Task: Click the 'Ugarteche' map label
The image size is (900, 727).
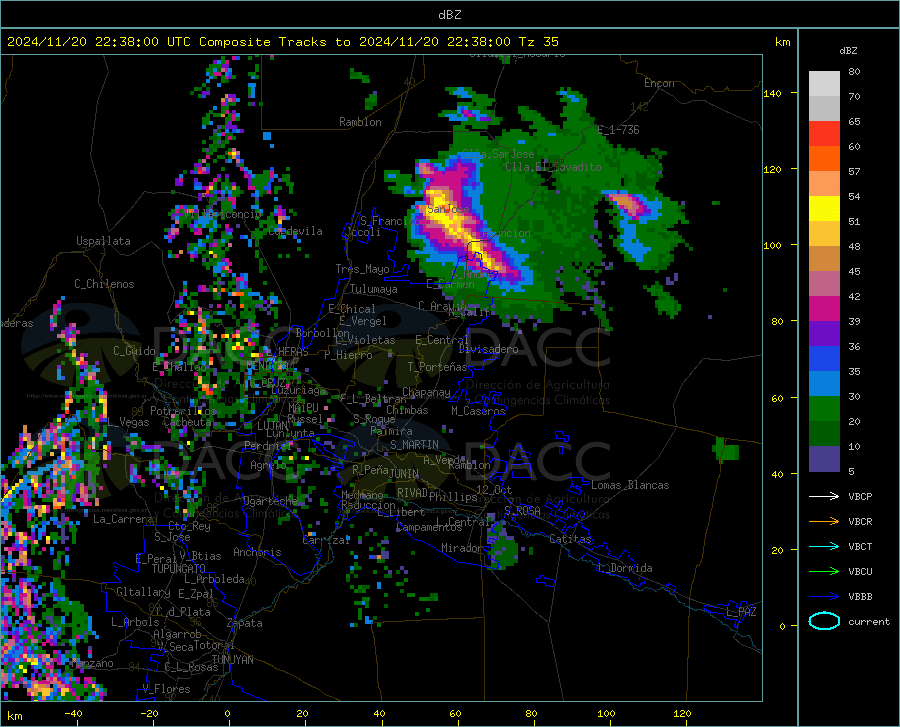Action: 270,501
